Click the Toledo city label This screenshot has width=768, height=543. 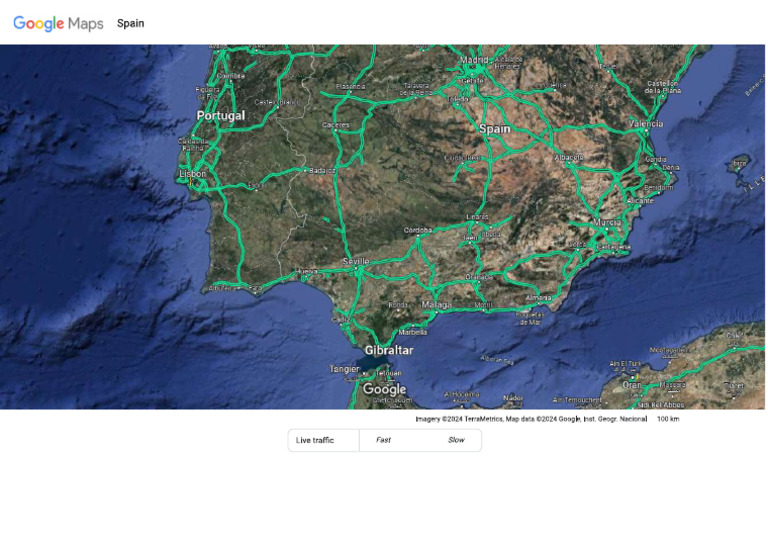click(459, 99)
